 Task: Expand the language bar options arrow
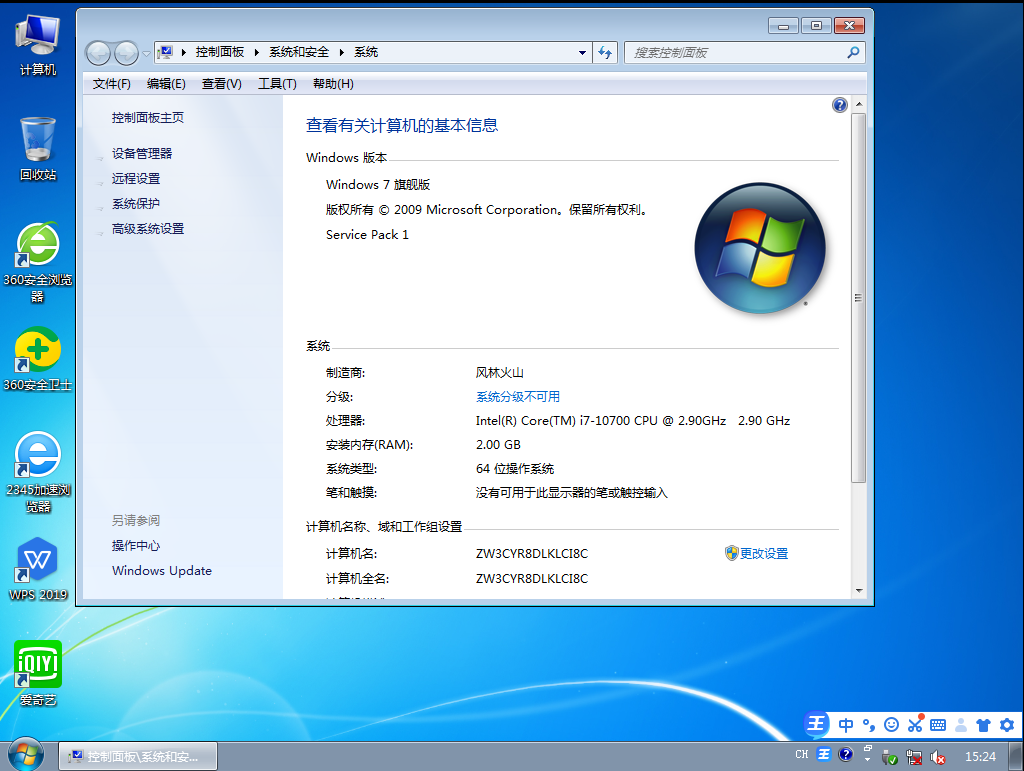(x=867, y=760)
